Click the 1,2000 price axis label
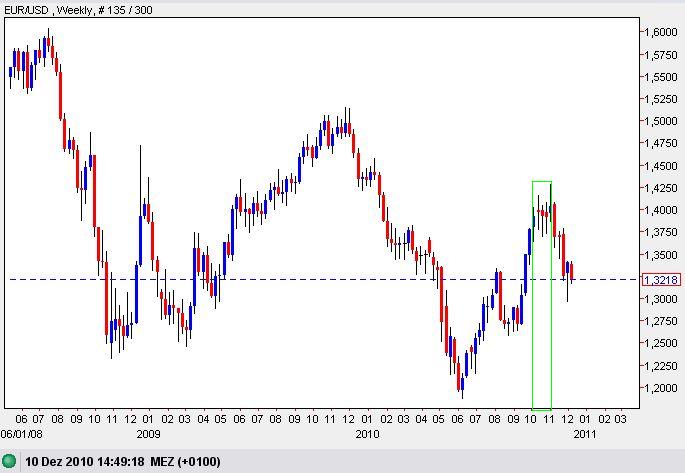 [661, 388]
